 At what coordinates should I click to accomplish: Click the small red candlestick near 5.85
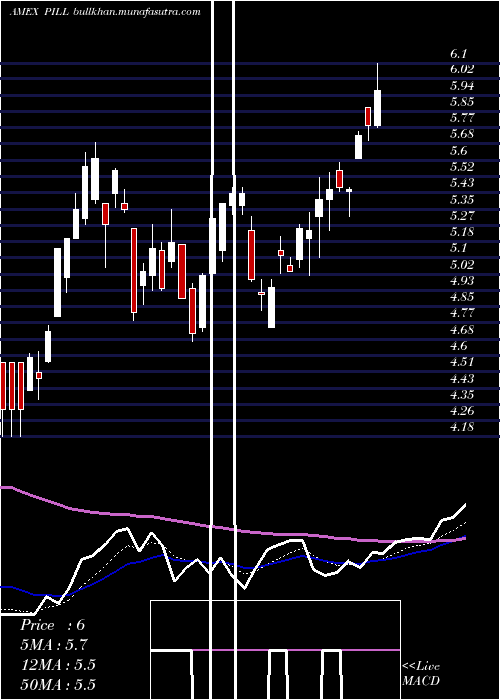(368, 117)
